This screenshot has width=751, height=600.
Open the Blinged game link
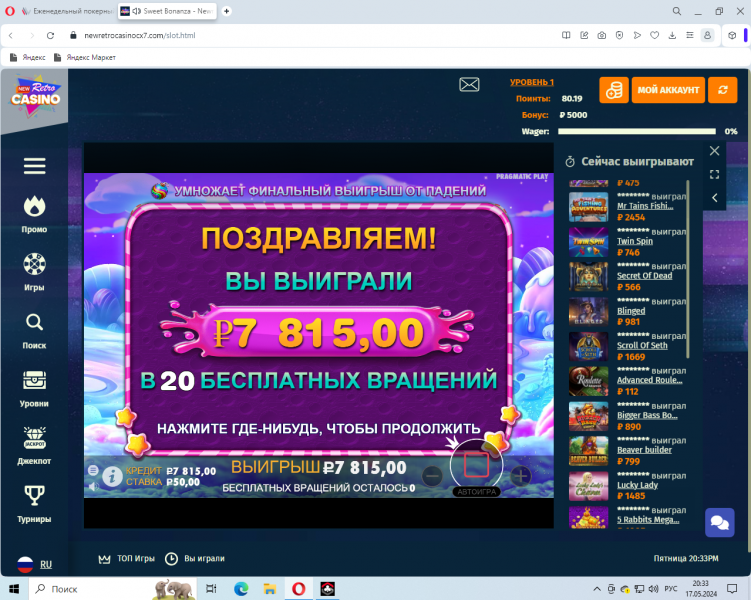[x=631, y=311]
